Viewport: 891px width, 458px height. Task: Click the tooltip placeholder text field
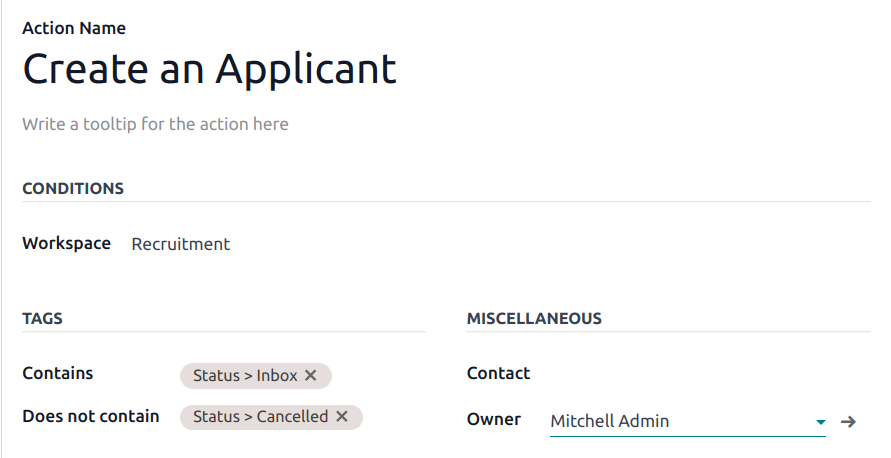(x=156, y=125)
